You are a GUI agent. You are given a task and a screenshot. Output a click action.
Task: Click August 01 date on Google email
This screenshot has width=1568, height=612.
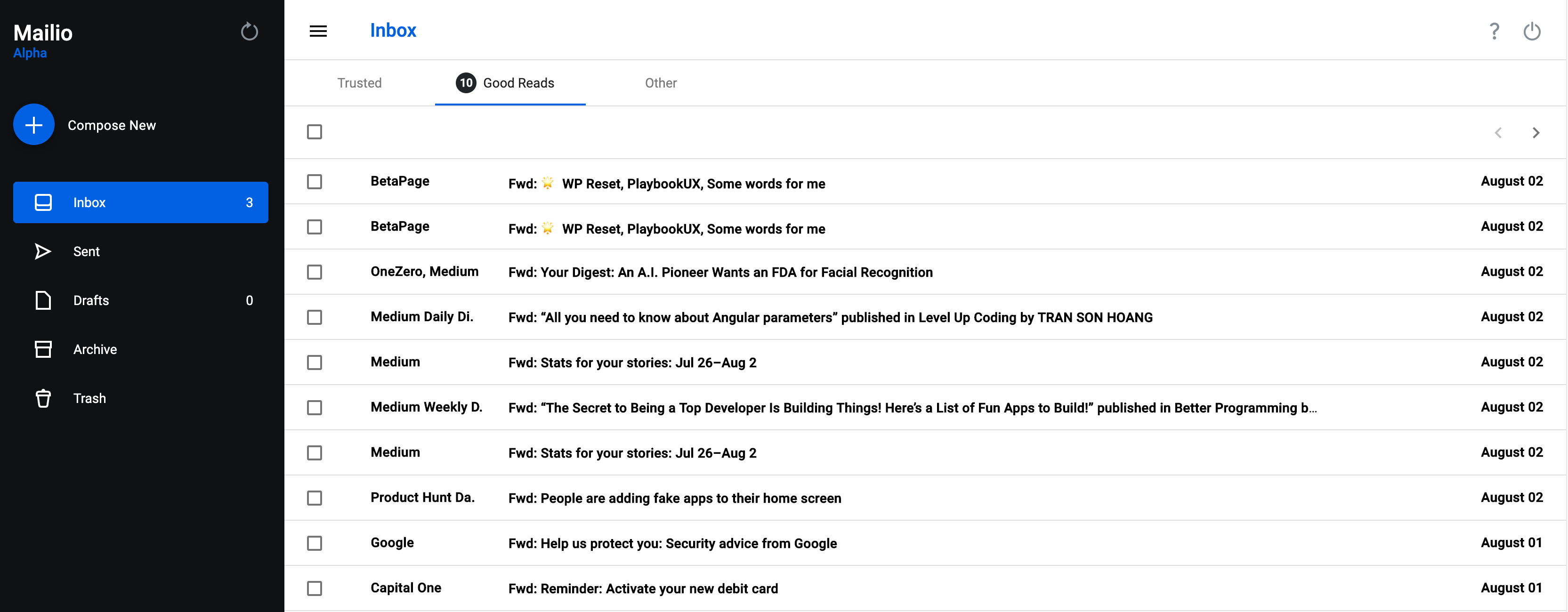click(1511, 543)
